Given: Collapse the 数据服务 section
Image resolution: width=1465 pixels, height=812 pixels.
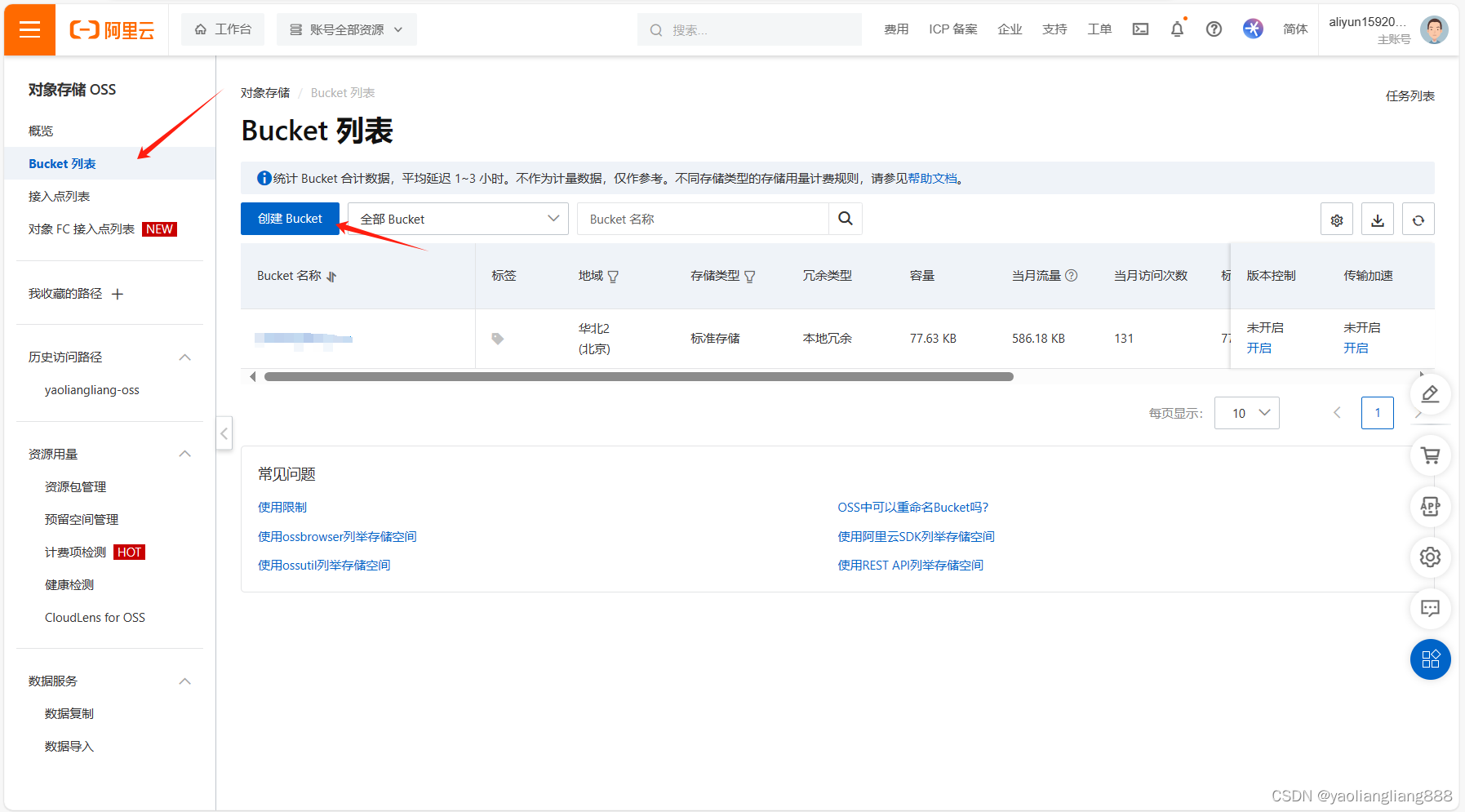Looking at the screenshot, I should pos(185,681).
